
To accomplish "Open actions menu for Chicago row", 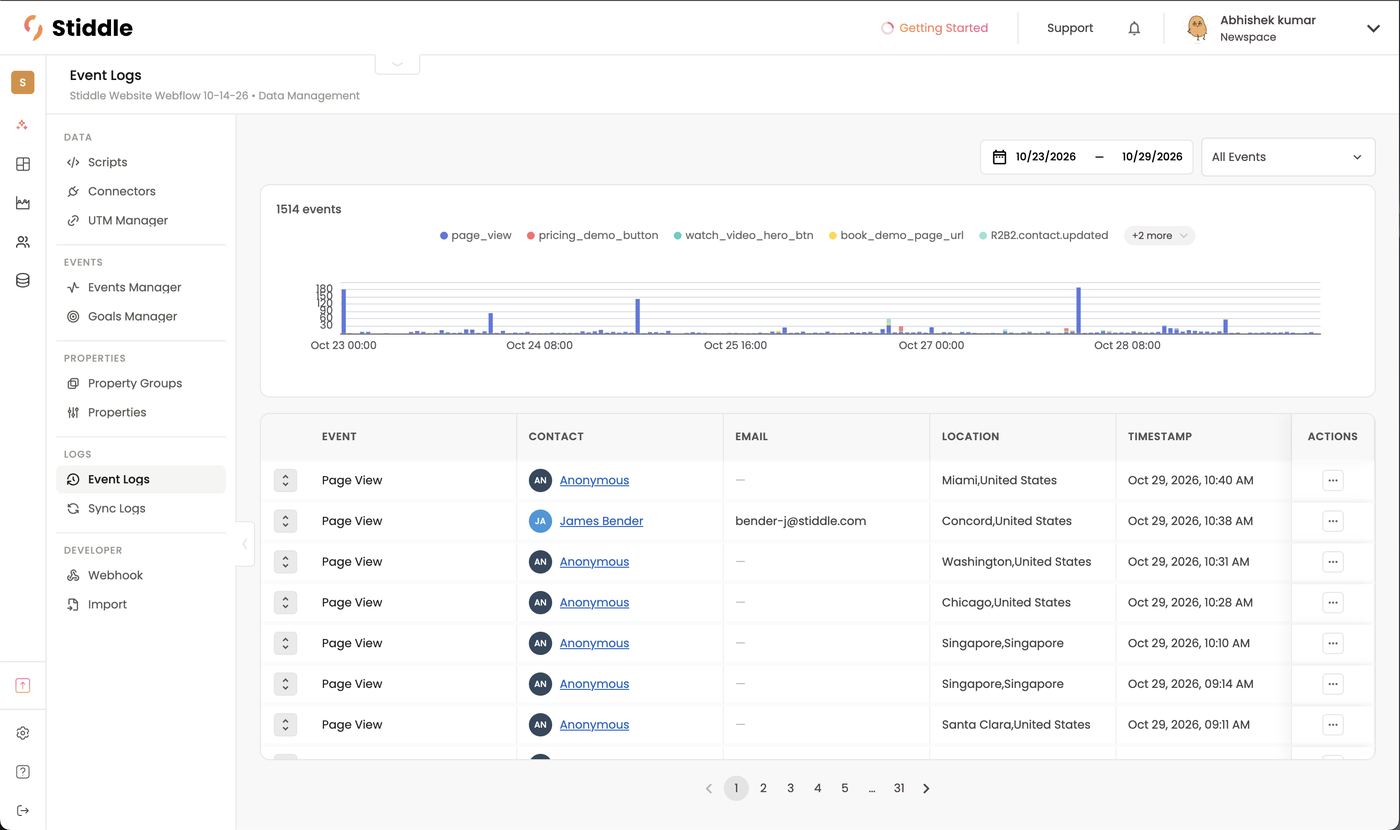I will (1332, 602).
